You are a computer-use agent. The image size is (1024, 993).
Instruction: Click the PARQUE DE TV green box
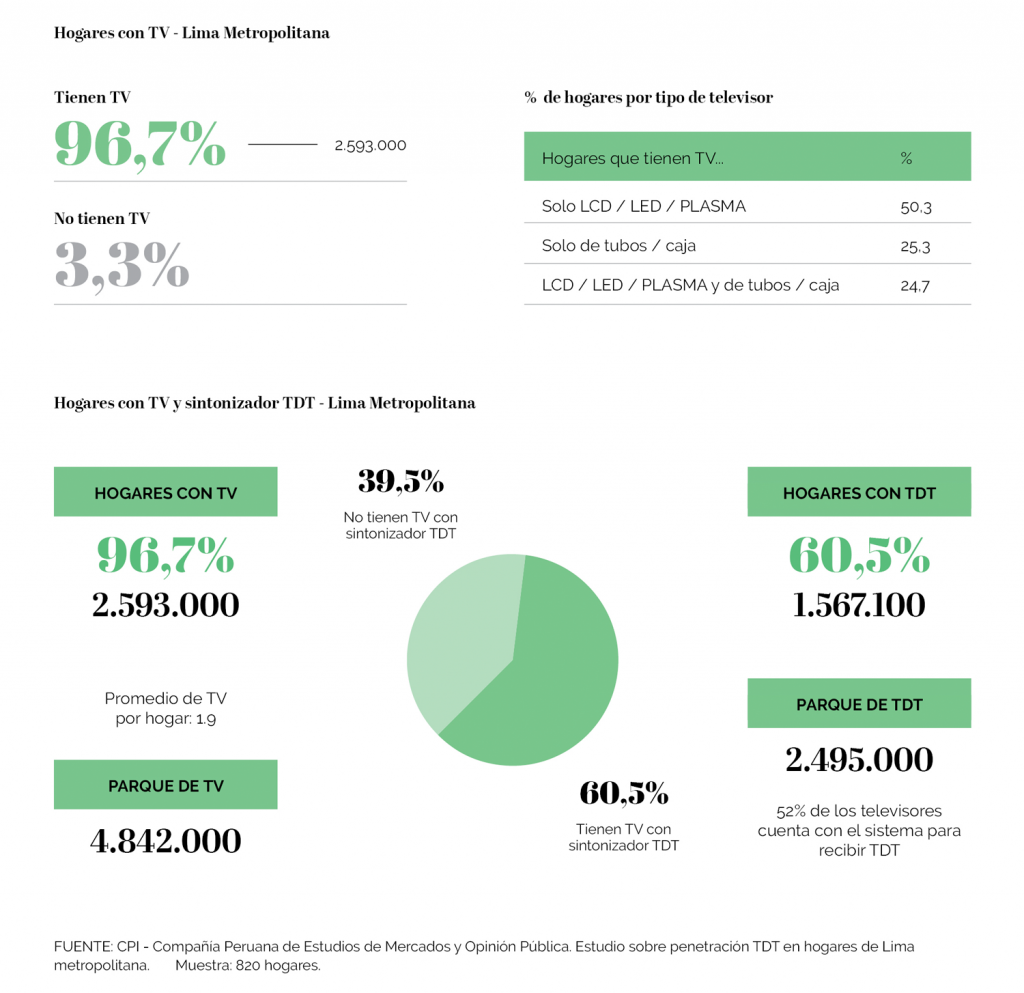pos(165,785)
